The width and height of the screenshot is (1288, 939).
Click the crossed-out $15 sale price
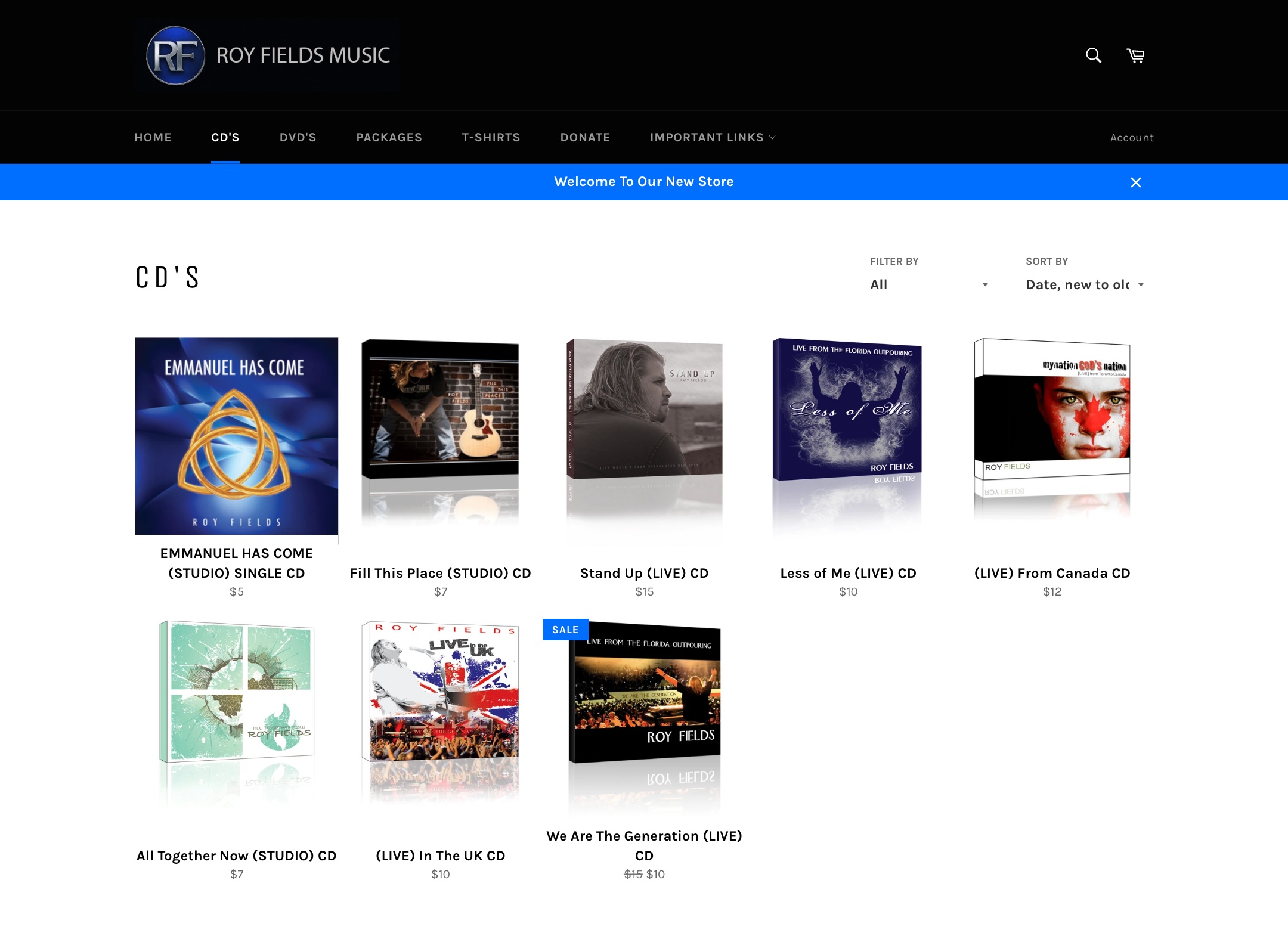[x=633, y=875]
